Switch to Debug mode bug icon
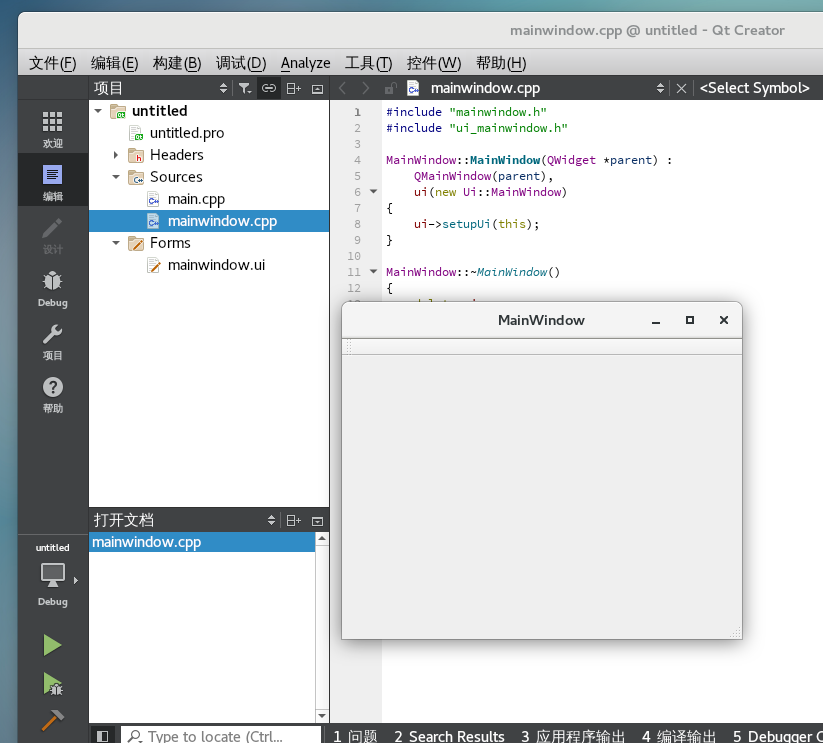The height and width of the screenshot is (743, 823). [x=52, y=281]
